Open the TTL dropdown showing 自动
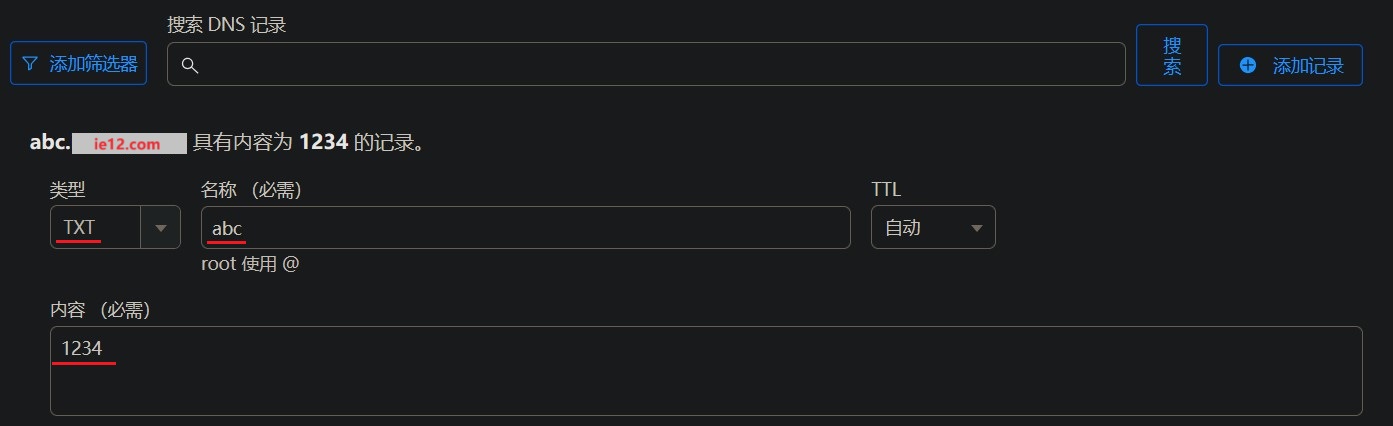This screenshot has width=1393, height=426. [x=933, y=227]
